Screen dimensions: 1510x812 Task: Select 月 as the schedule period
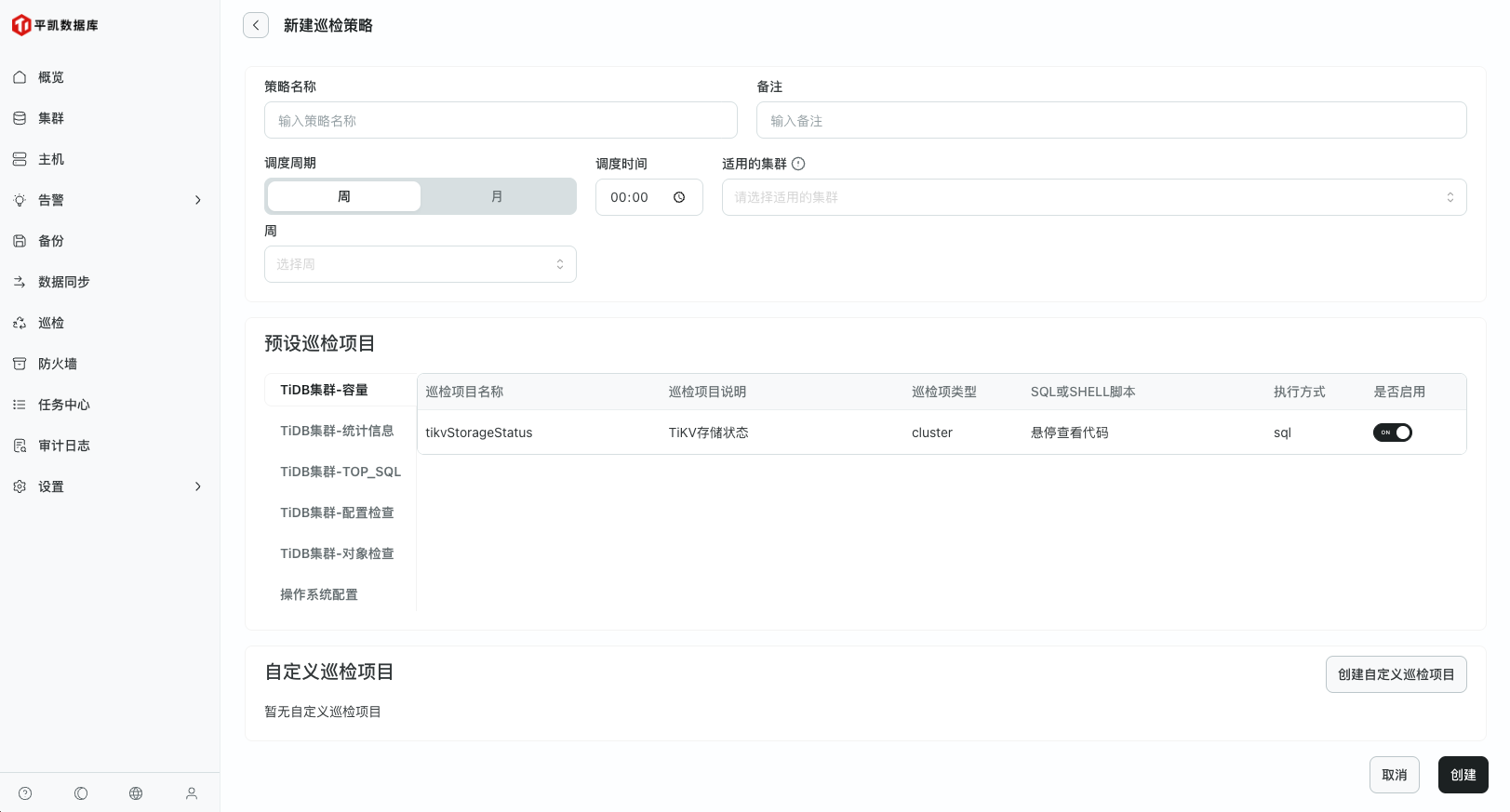coord(497,196)
